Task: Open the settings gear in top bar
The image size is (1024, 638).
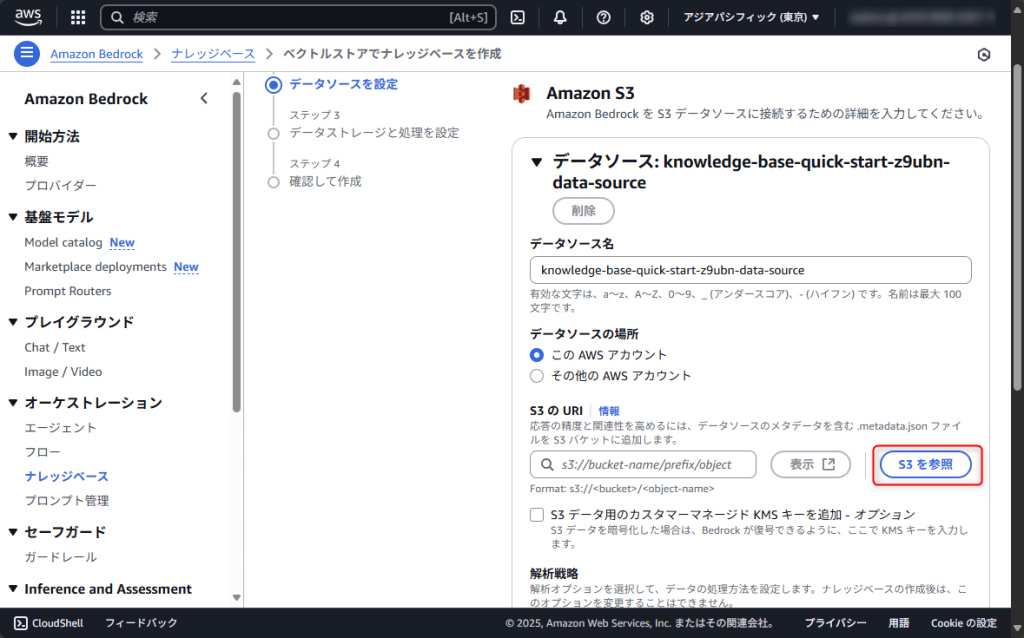Action: [647, 18]
